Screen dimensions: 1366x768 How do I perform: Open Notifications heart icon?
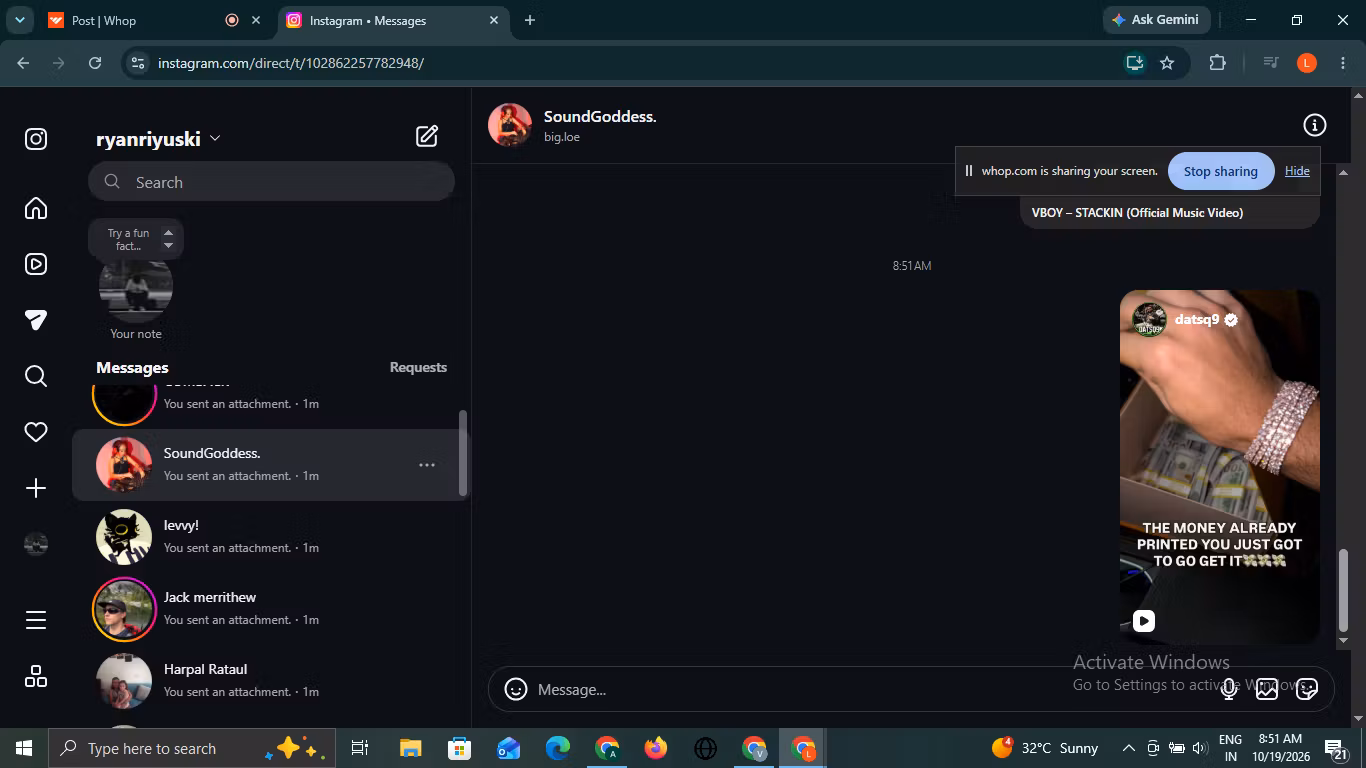[36, 432]
